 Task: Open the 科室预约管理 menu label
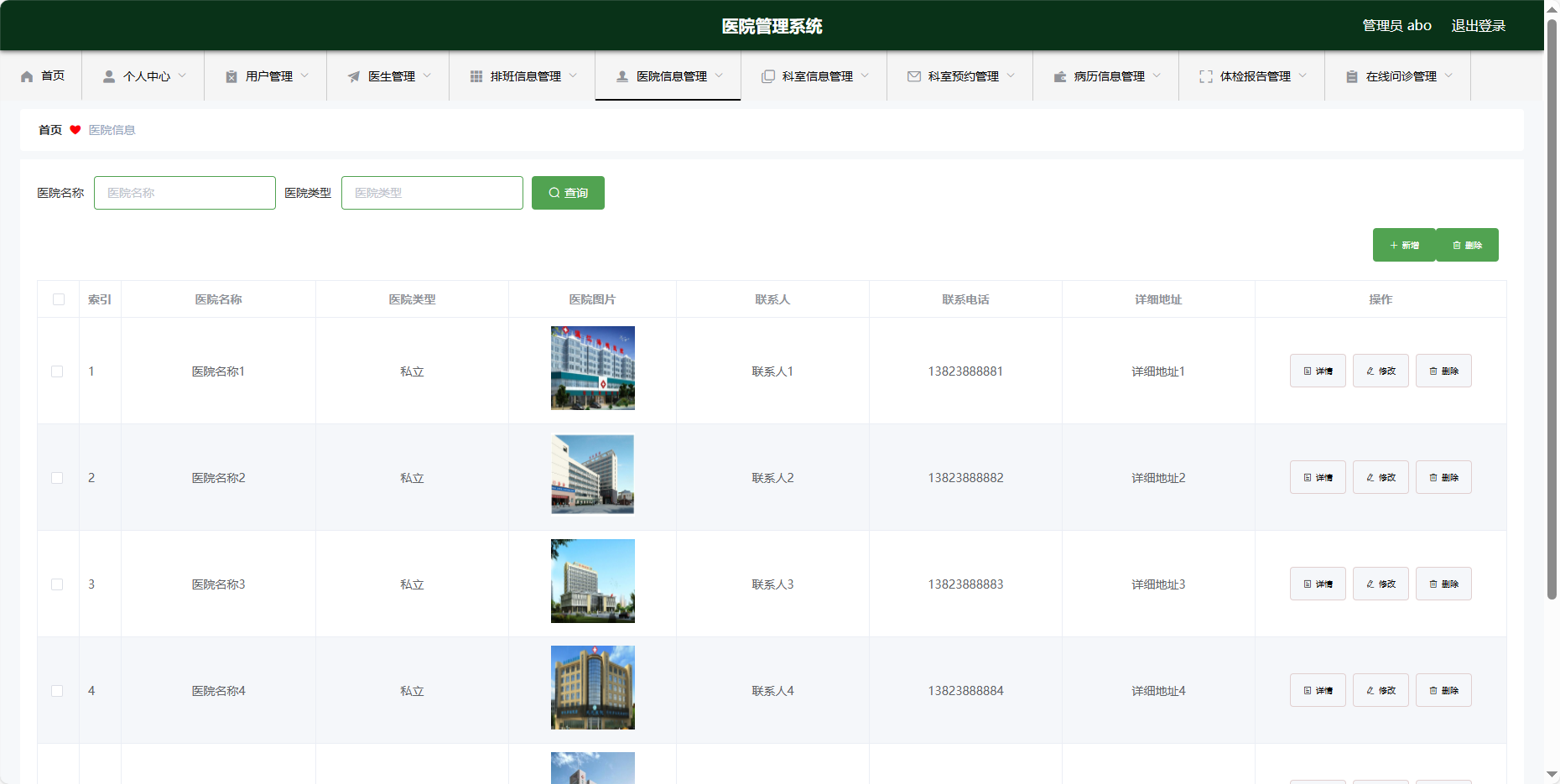pos(964,76)
